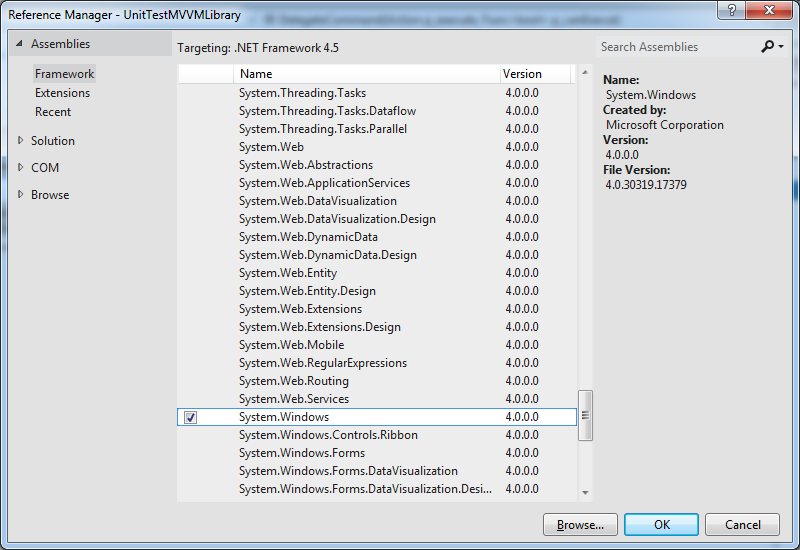Viewport: 800px width, 550px height.
Task: Select the Framework assemblies category
Action: pyautogui.click(x=64, y=74)
